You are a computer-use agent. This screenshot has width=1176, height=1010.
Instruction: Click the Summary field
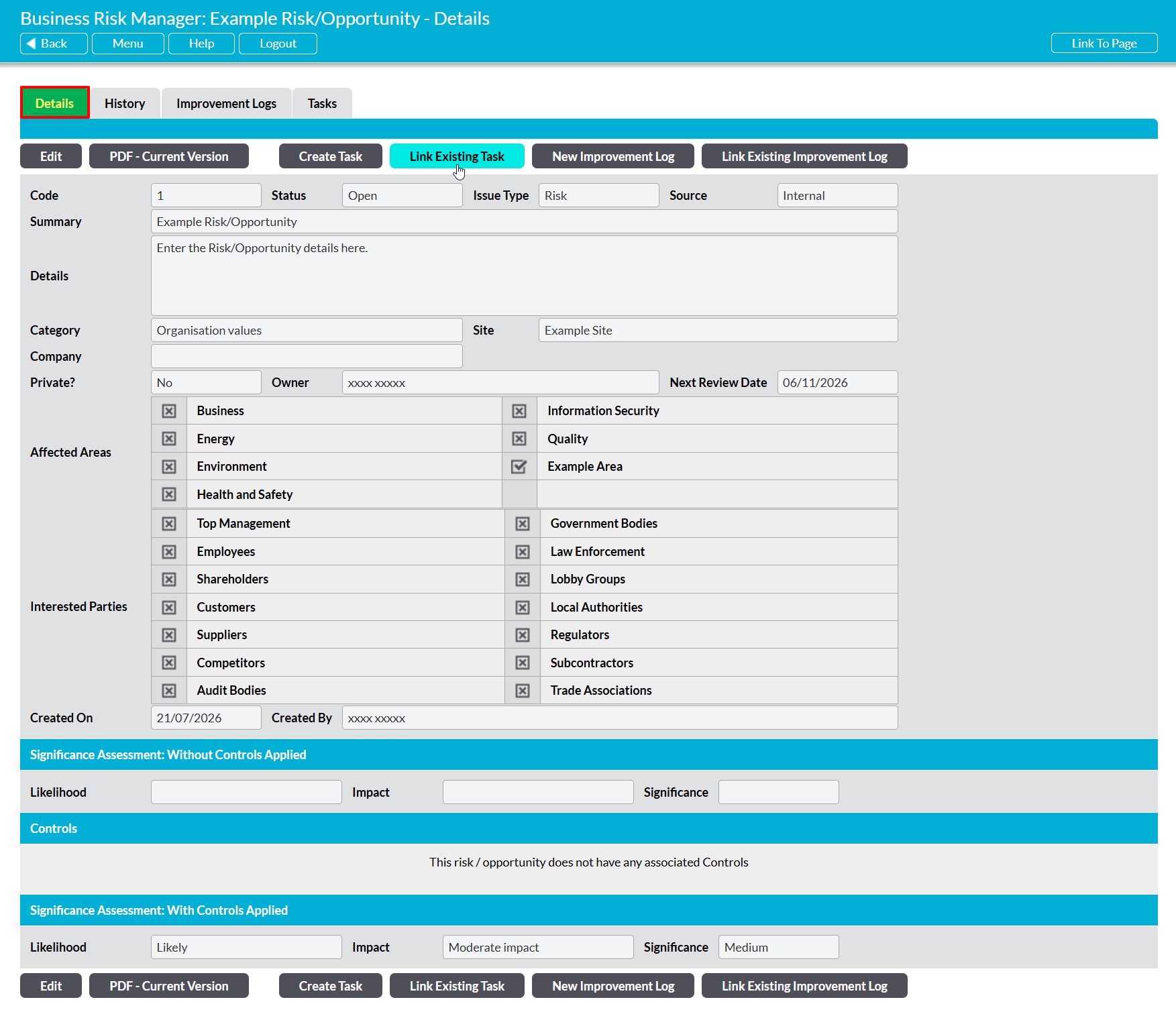[524, 221]
